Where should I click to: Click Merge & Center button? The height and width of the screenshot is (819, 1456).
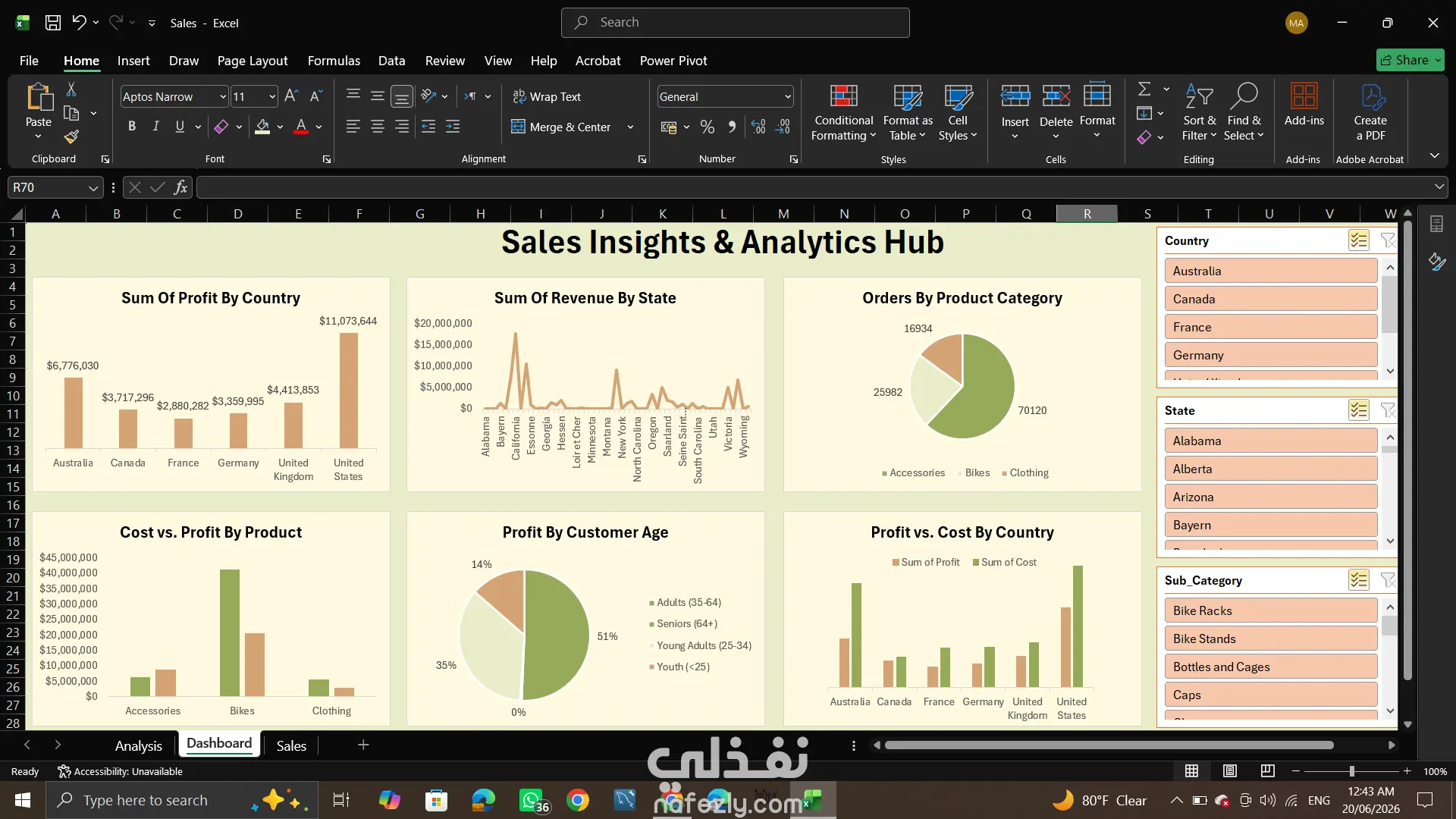pos(561,127)
